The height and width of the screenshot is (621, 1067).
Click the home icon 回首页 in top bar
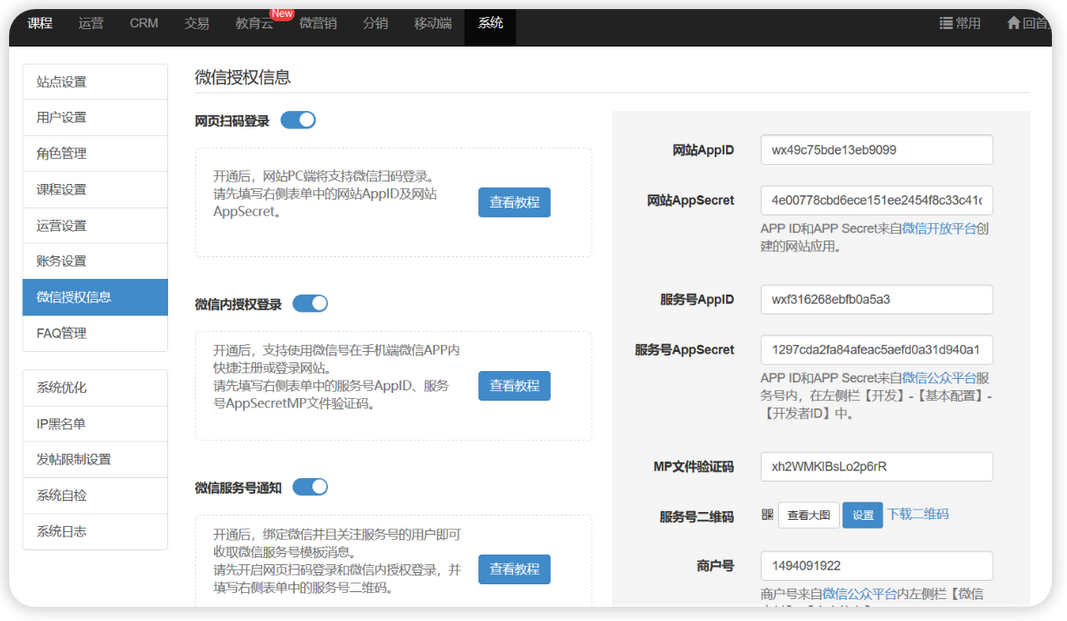click(x=1013, y=23)
